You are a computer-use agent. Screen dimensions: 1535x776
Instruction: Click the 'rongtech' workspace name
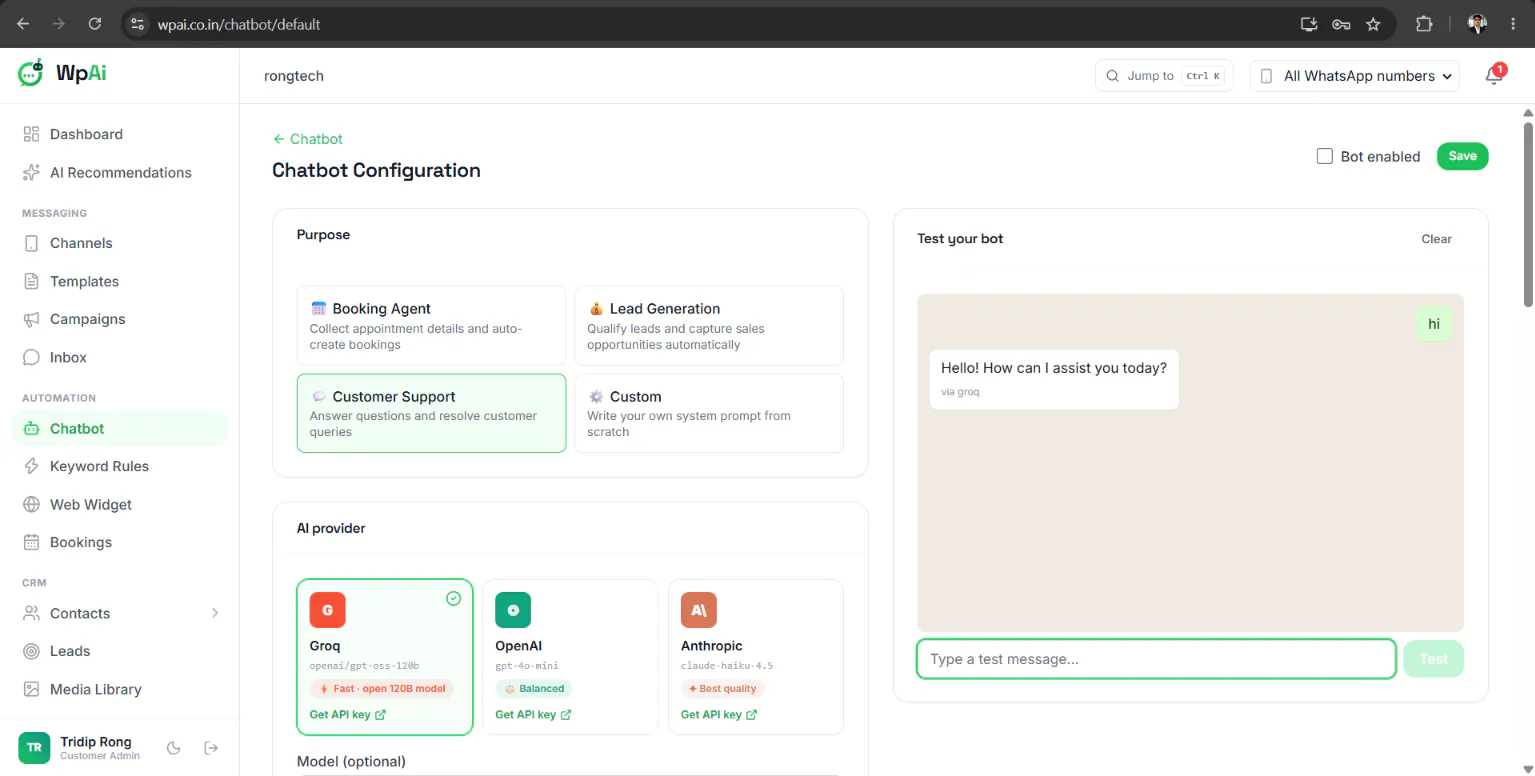(294, 76)
